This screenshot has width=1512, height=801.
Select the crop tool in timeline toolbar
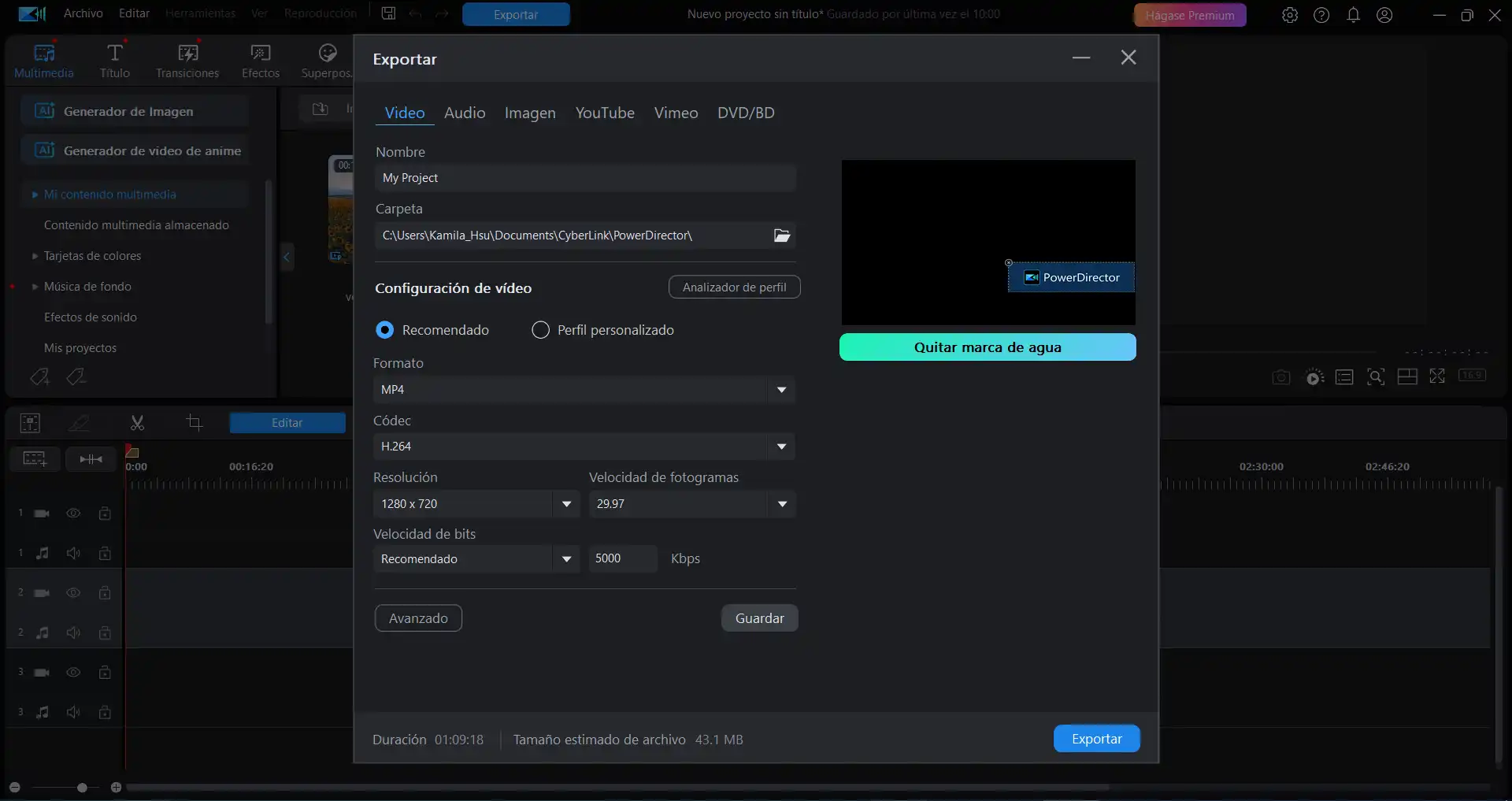195,423
